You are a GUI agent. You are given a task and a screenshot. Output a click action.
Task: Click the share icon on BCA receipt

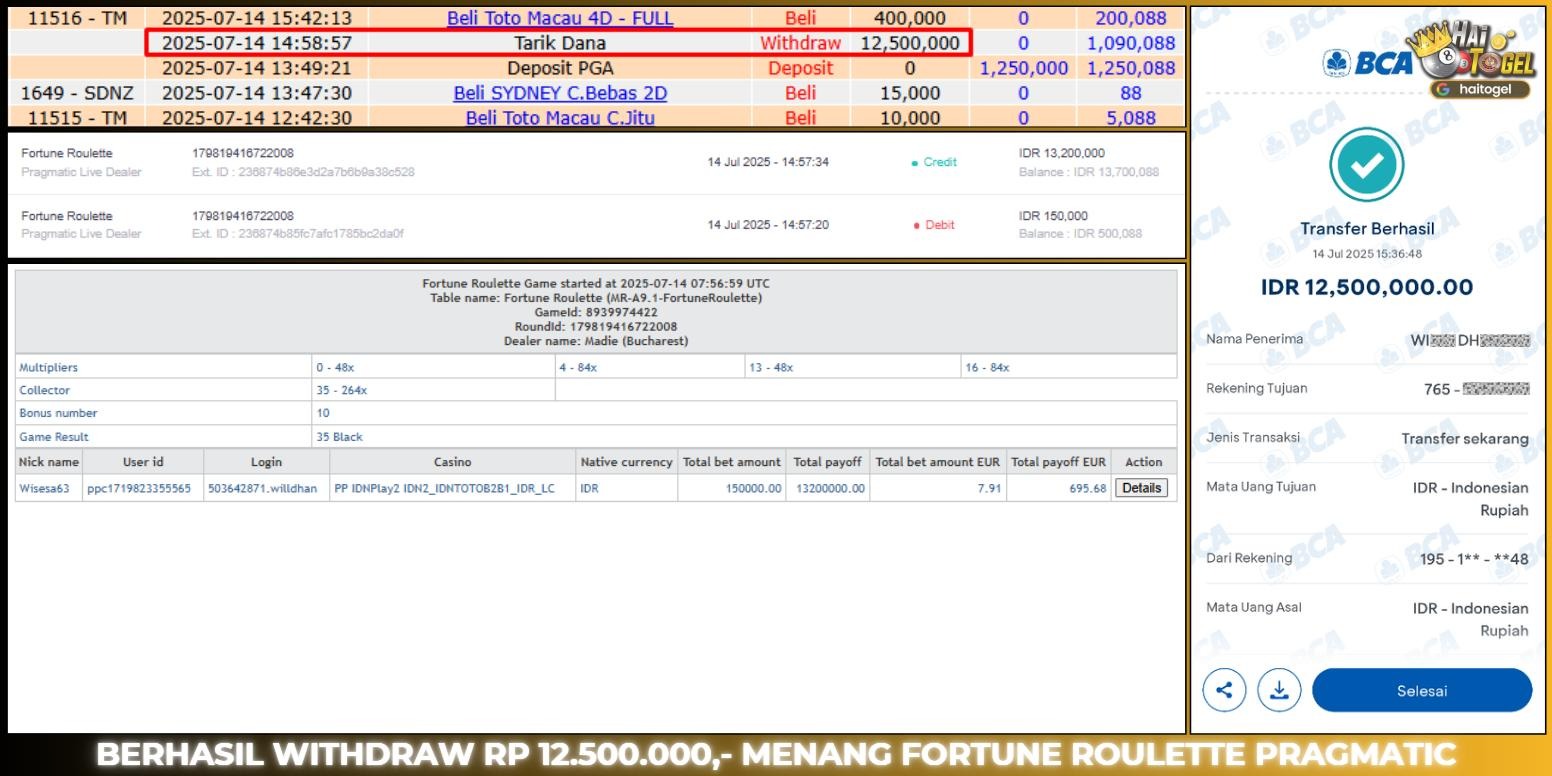[1223, 690]
